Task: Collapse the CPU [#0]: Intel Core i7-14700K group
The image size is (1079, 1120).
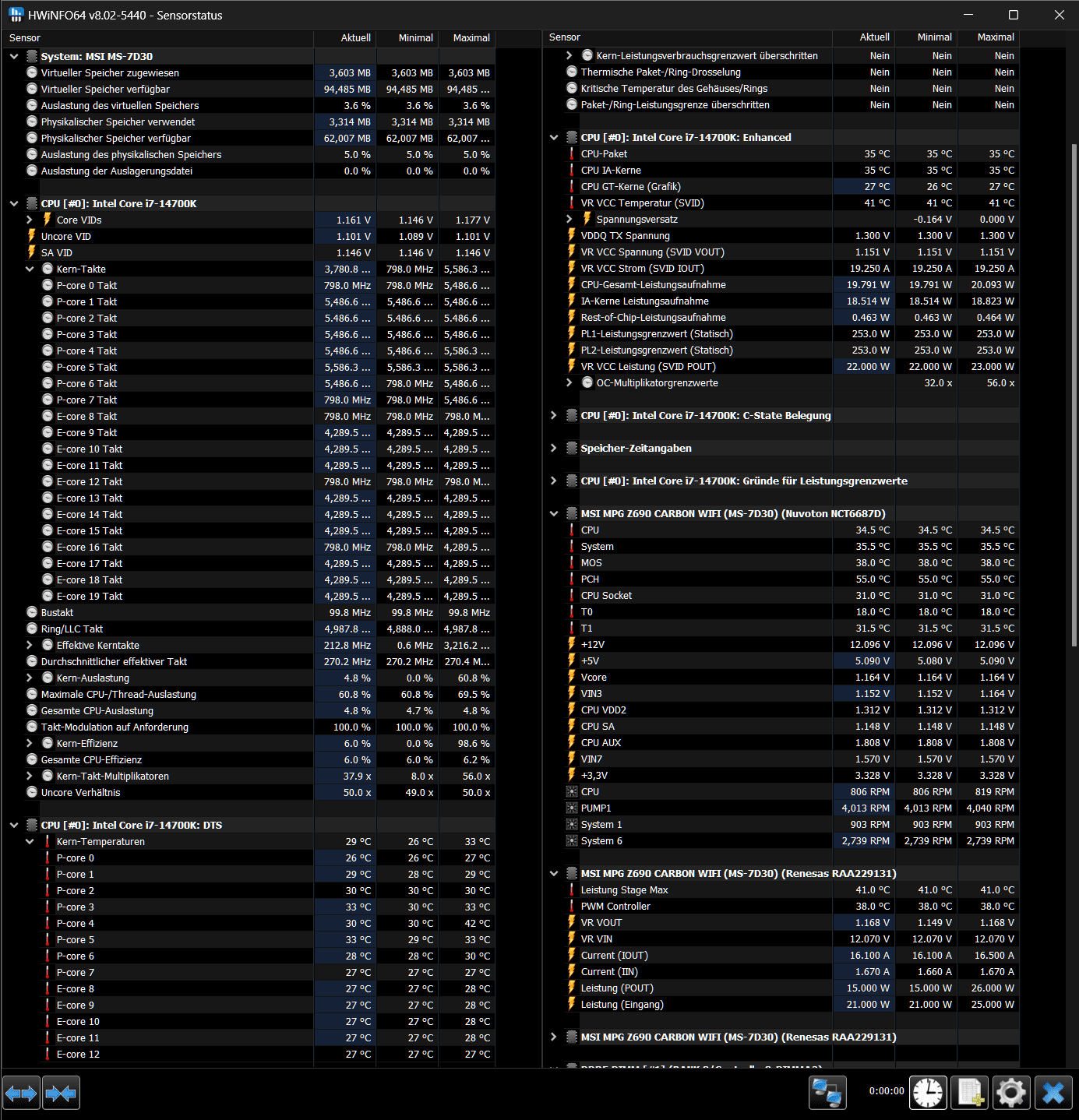Action: pos(14,203)
